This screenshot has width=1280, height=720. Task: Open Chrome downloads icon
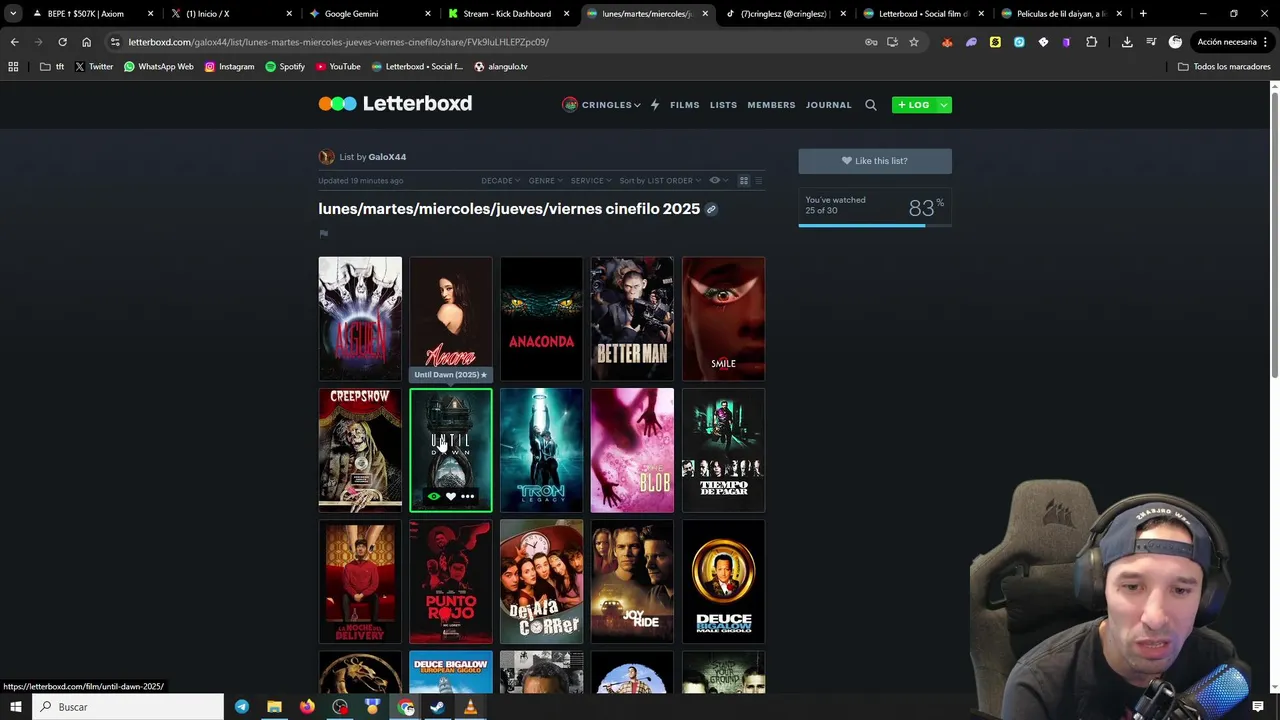point(1127,42)
